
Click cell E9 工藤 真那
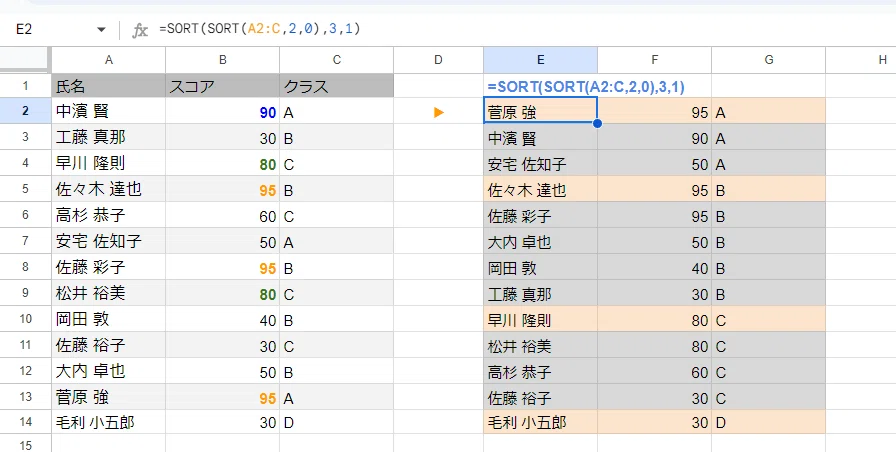pos(541,294)
